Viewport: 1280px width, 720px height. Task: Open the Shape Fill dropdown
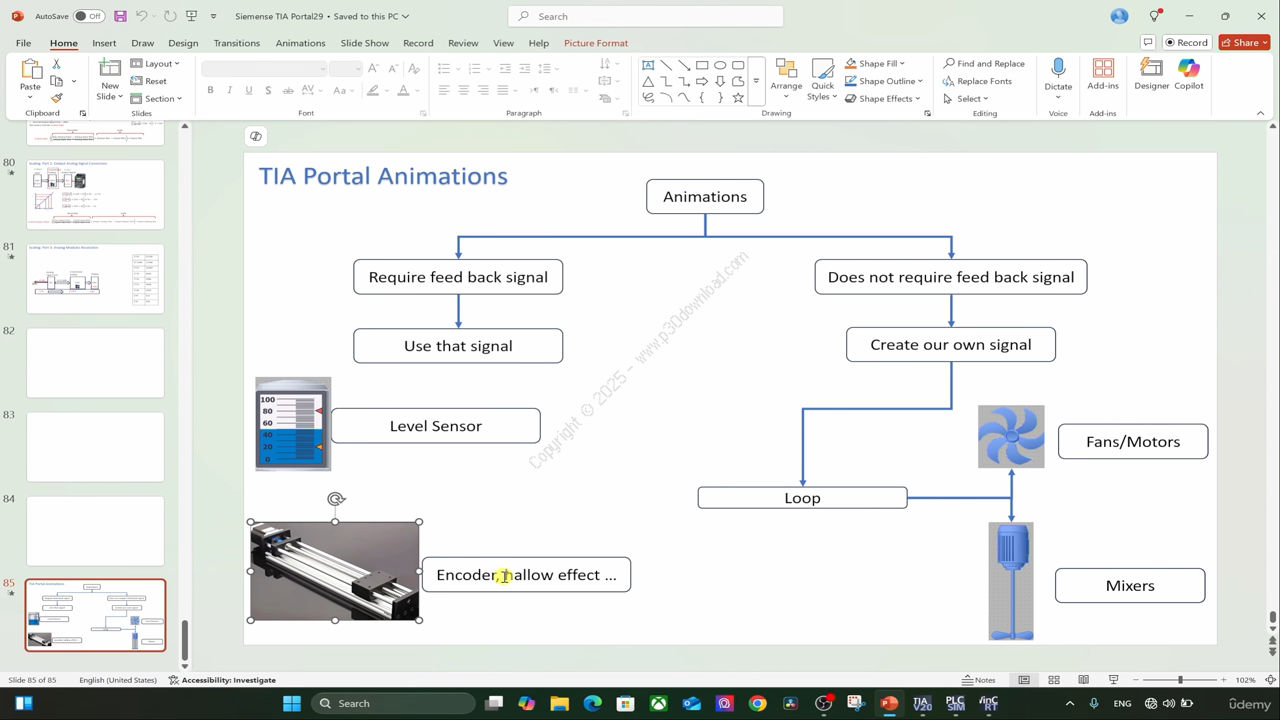875,64
